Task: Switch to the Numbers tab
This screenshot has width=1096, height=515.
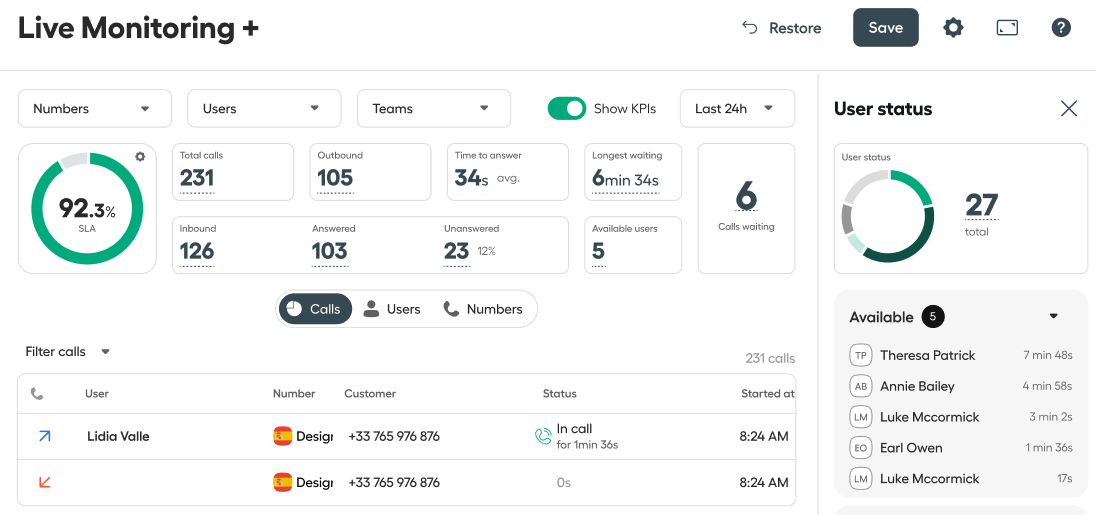Action: pyautogui.click(x=484, y=309)
